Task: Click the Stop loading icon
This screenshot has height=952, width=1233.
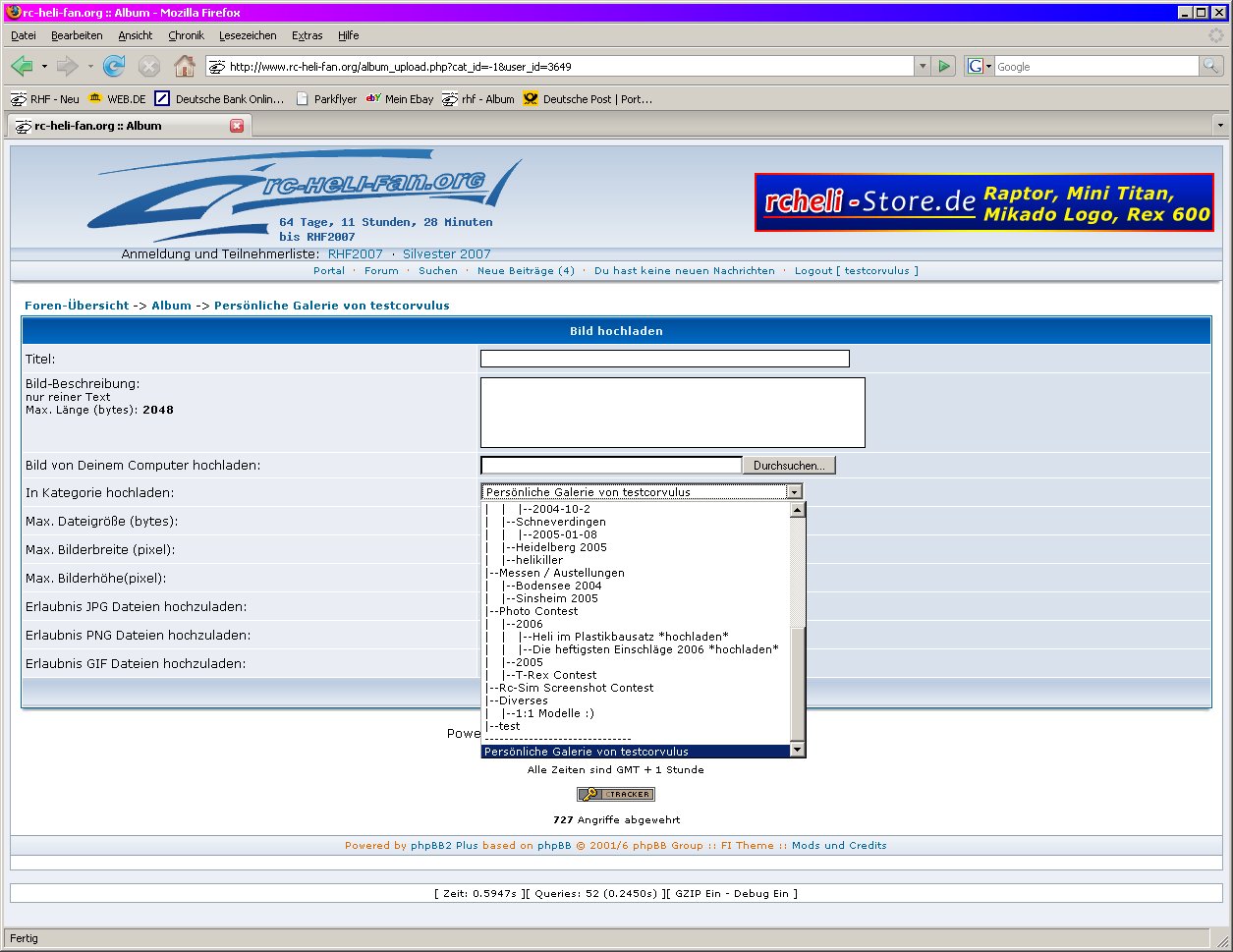Action: point(148,67)
